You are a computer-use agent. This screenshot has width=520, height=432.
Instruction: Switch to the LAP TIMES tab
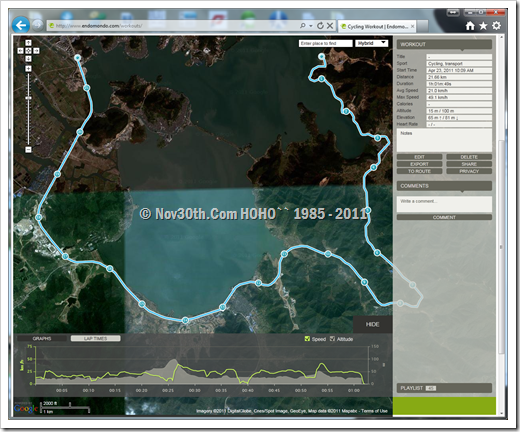[95, 338]
